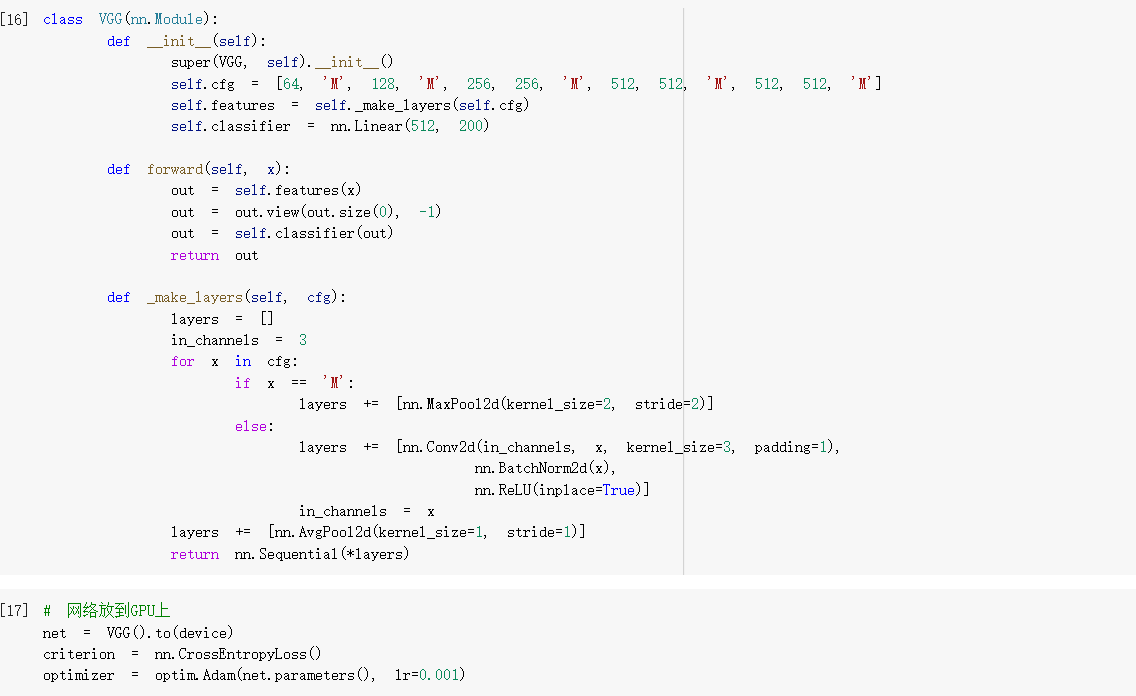1136x696 pixels.
Task: Click the '# 网络放到GPU上' comment
Action: click(106, 611)
